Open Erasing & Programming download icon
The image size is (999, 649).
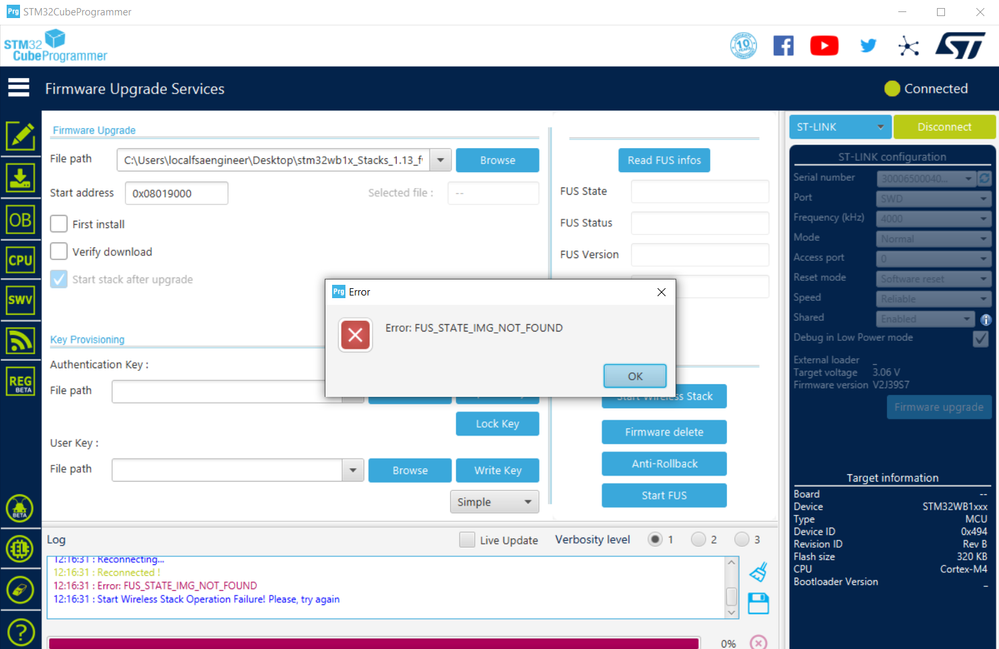tap(20, 178)
